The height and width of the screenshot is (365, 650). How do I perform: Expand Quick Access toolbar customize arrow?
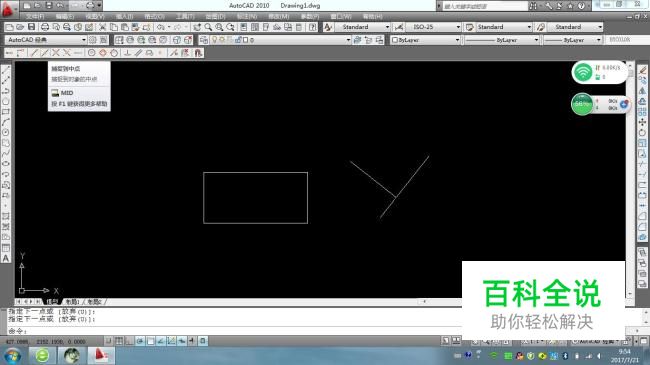(x=99, y=5)
